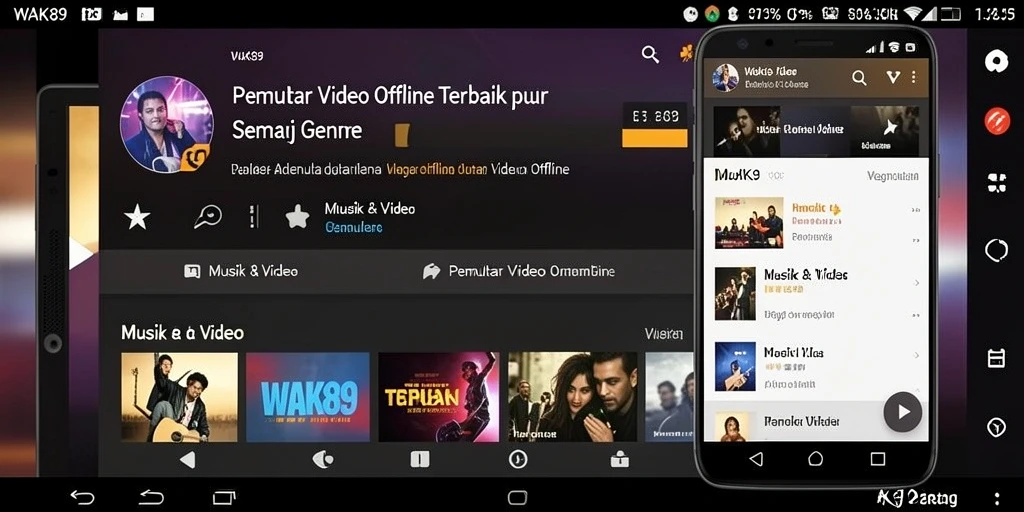Image resolution: width=1024 pixels, height=512 pixels.
Task: Tap the clock icon in the app's bottom bar
Action: click(517, 460)
